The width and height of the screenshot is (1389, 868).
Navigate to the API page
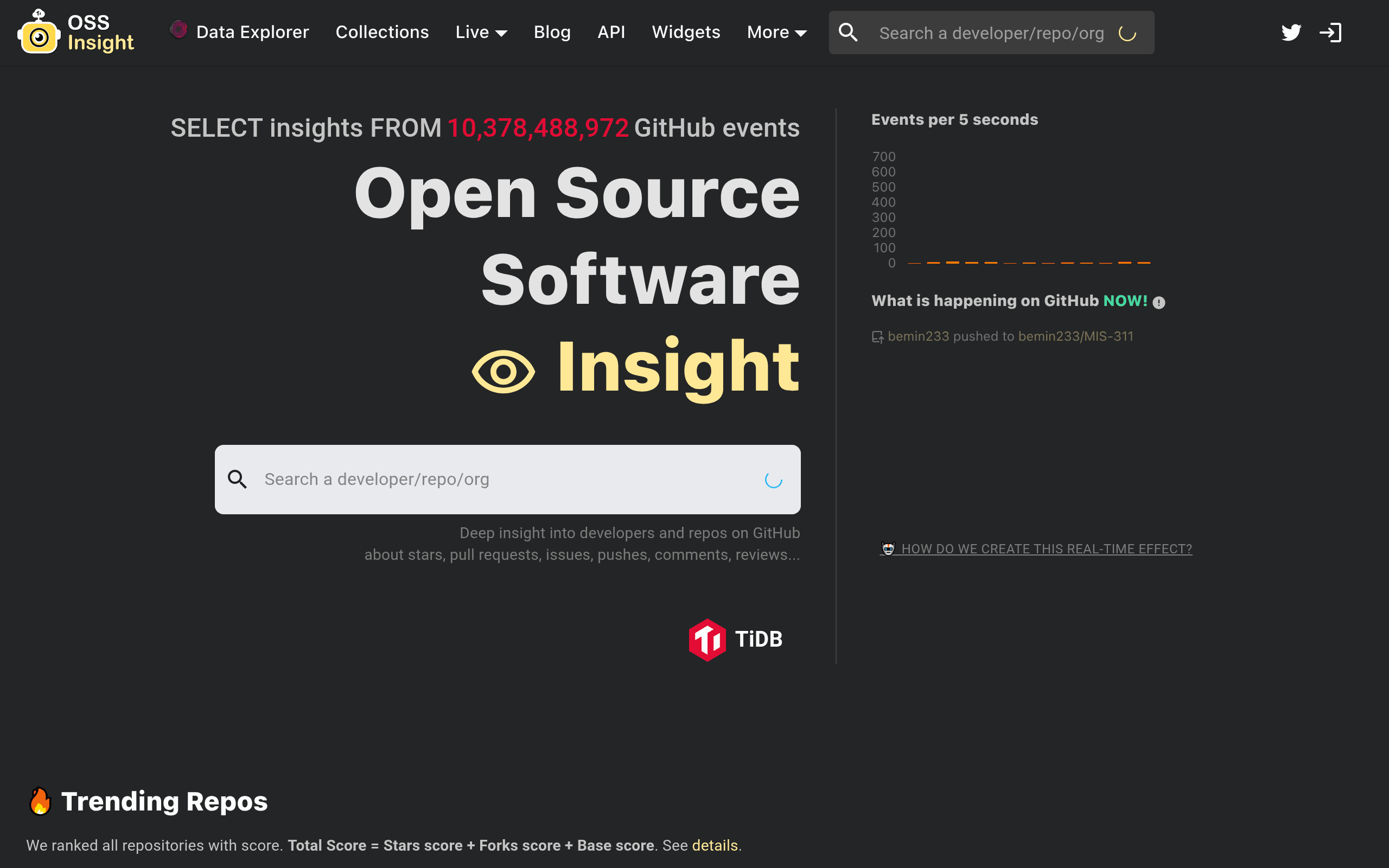pos(611,32)
